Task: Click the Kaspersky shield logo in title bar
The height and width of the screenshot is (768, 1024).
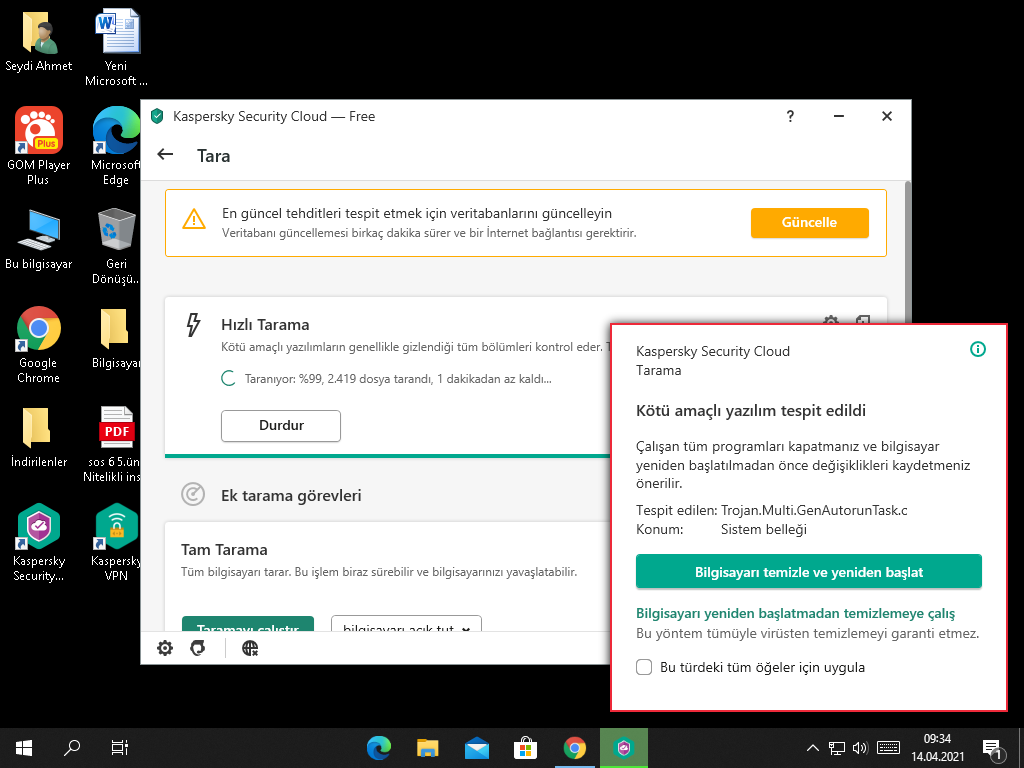Action: [x=157, y=116]
